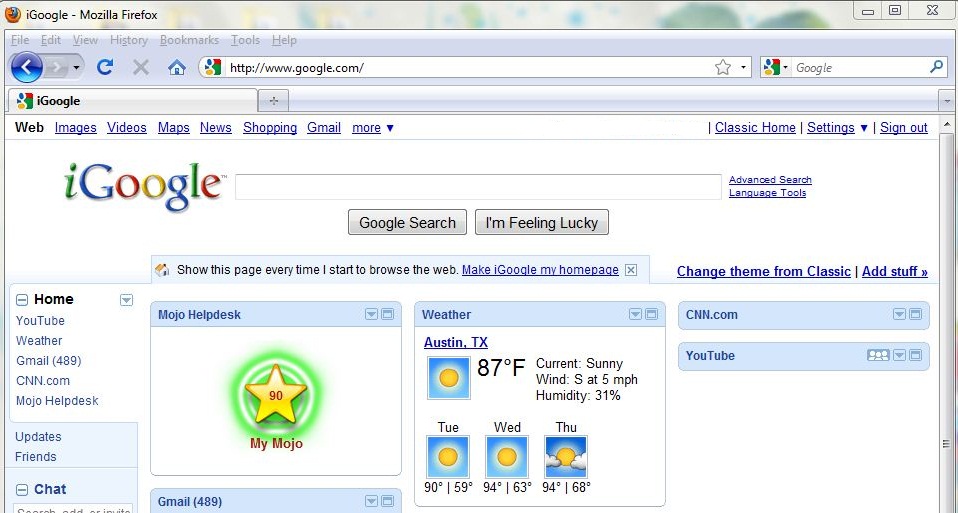Screen dimensions: 958x513
Task: Click the stop loading X icon
Action: click(141, 67)
